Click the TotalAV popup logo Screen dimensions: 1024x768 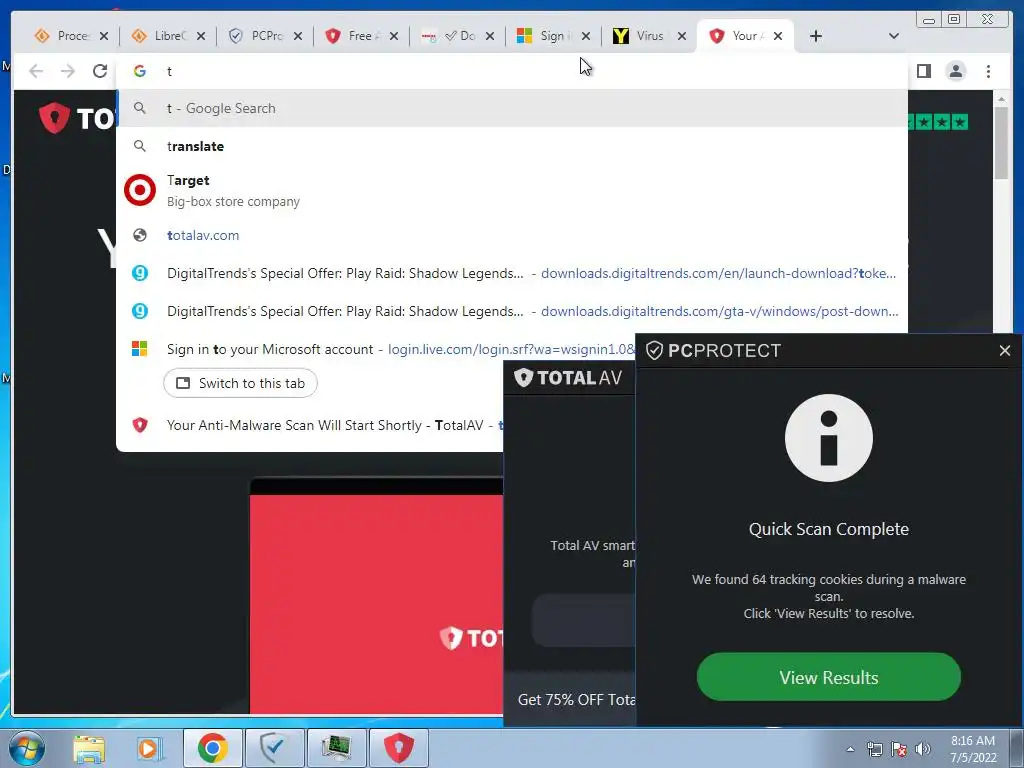pos(568,377)
